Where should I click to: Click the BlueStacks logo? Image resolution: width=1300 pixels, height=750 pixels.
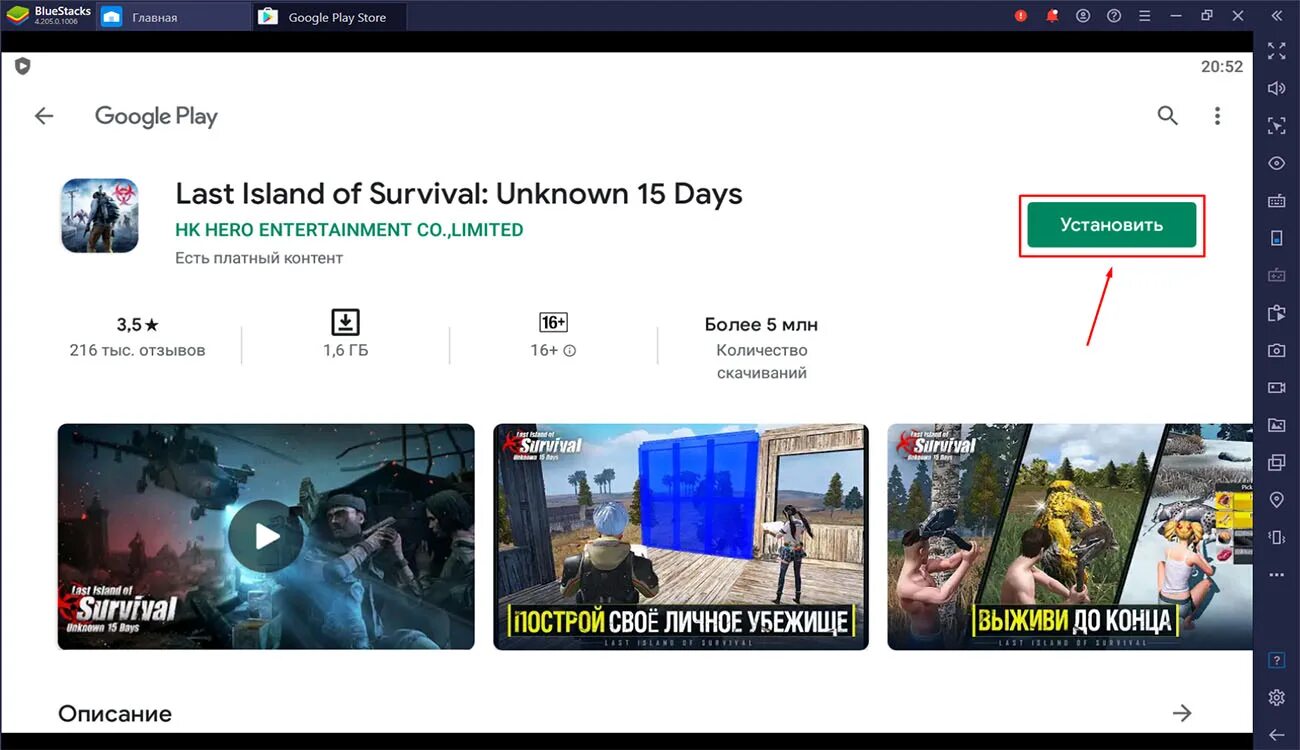click(x=17, y=15)
